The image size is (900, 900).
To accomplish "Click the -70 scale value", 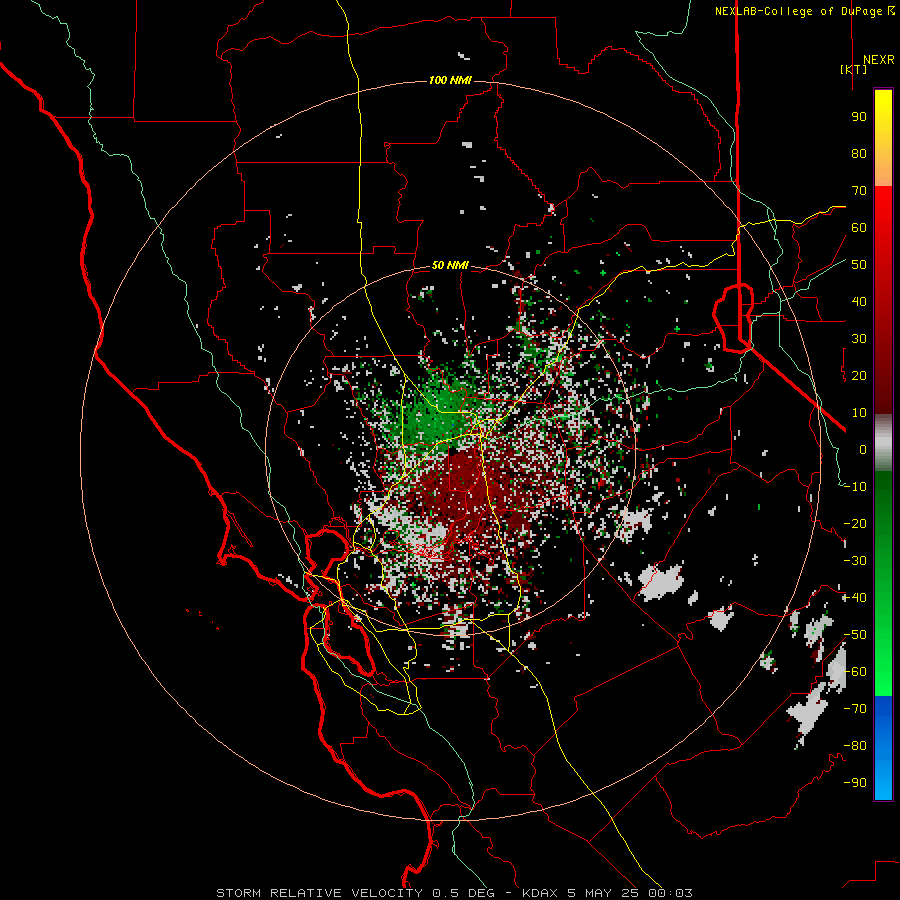I will tap(855, 709).
